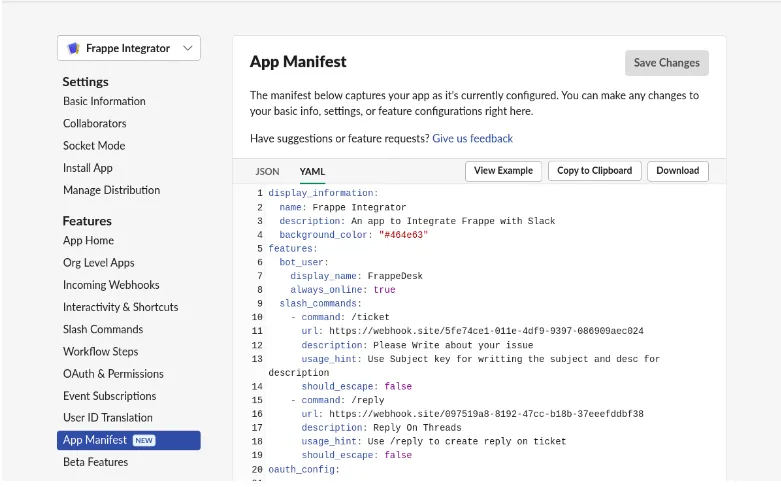The image size is (781, 487).
Task: Click always_online value true
Action: (385, 290)
